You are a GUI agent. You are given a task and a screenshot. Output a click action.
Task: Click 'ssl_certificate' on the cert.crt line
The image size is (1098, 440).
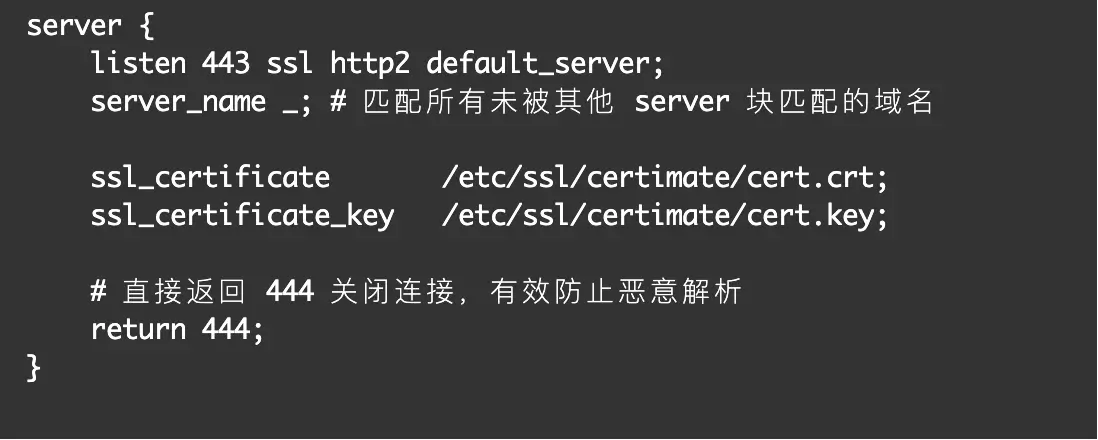coord(210,178)
